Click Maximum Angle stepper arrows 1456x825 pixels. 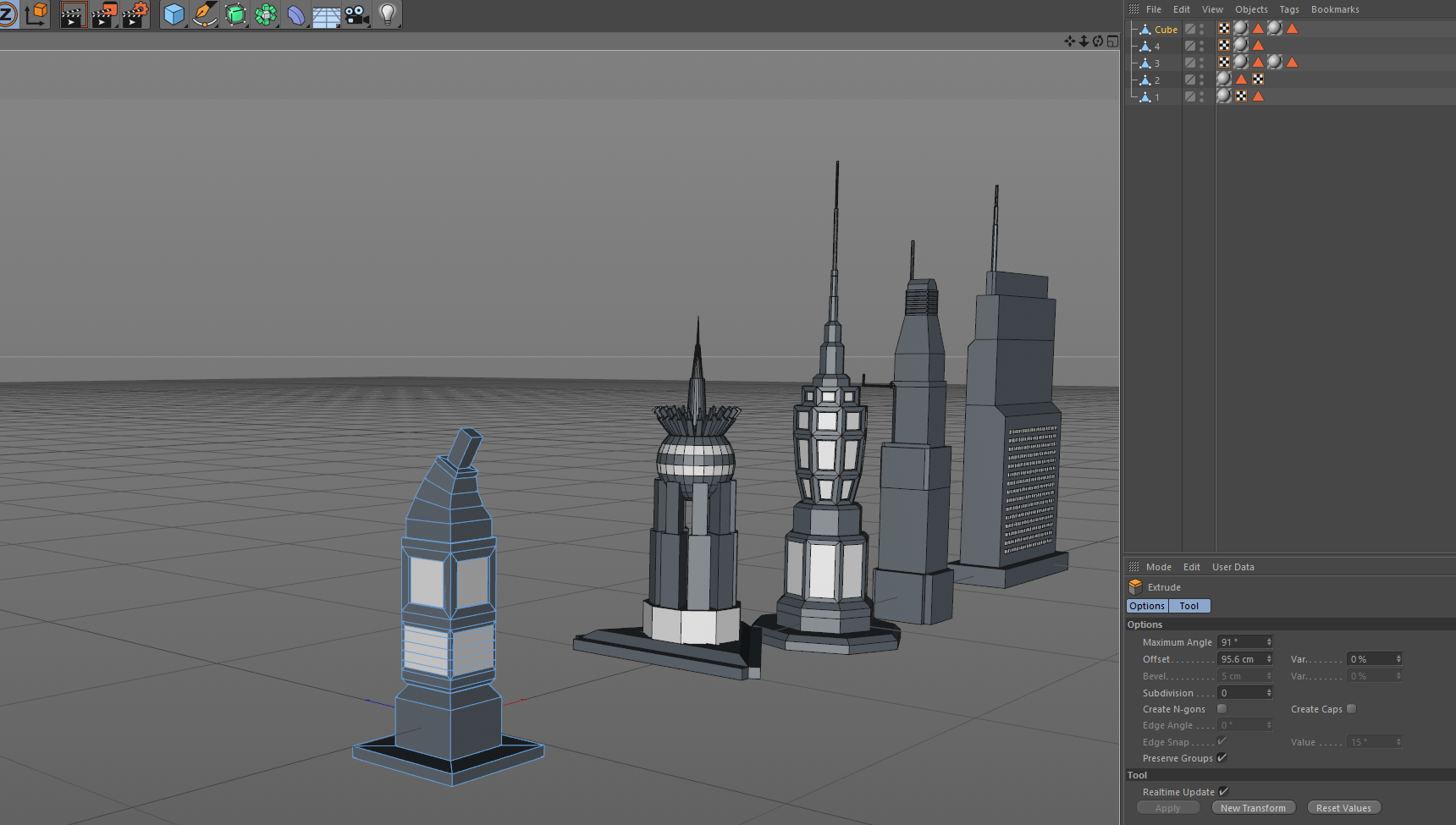pos(1268,642)
